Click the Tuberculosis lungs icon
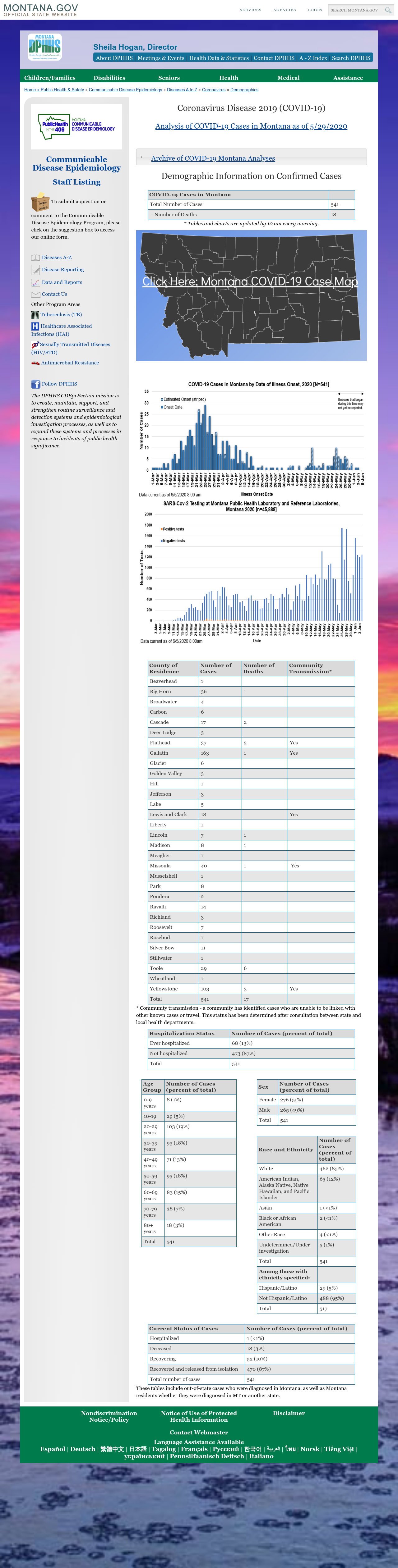 click(35, 315)
